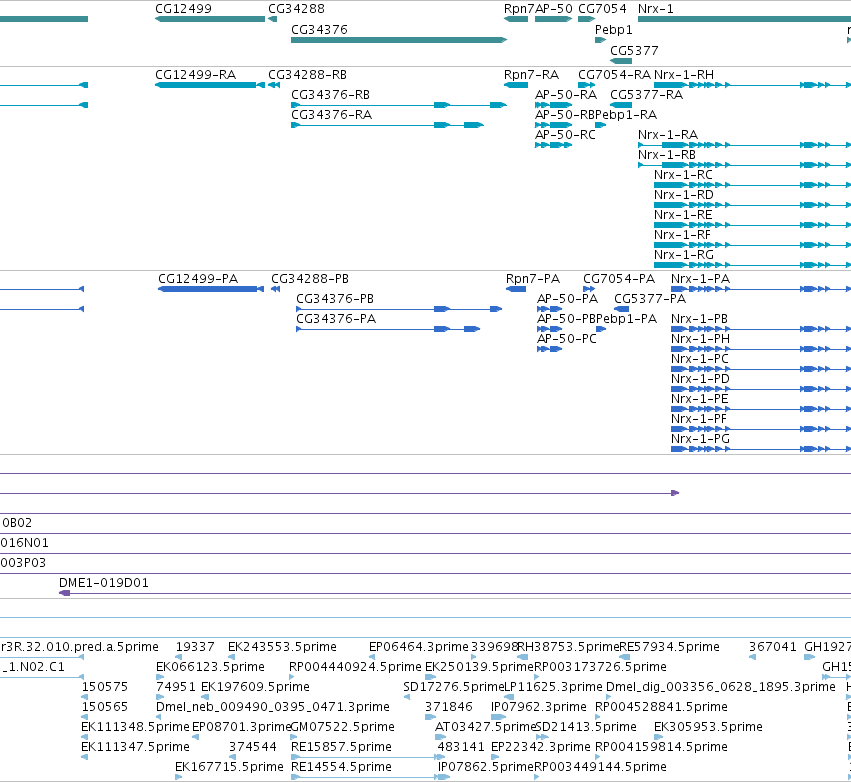The width and height of the screenshot is (851, 782).
Task: Click protein AP-50-PB
Action: point(566,319)
